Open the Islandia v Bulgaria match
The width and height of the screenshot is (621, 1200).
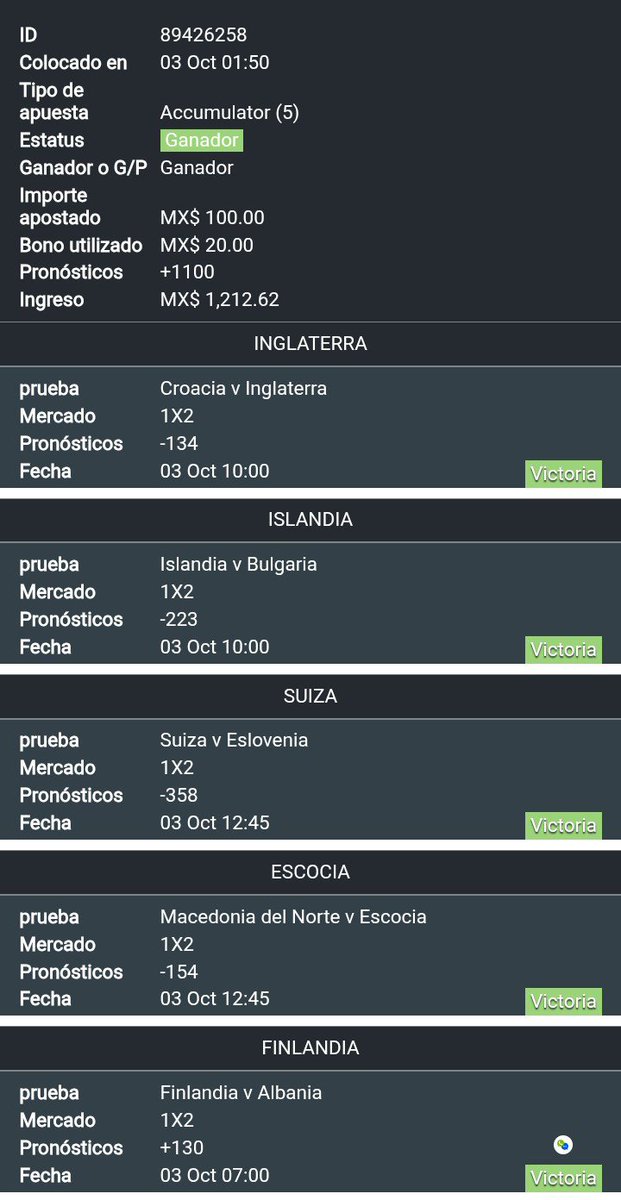(x=238, y=564)
